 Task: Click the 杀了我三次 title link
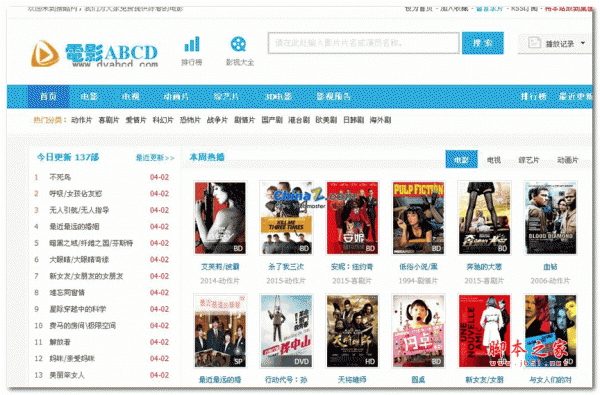pos(286,267)
